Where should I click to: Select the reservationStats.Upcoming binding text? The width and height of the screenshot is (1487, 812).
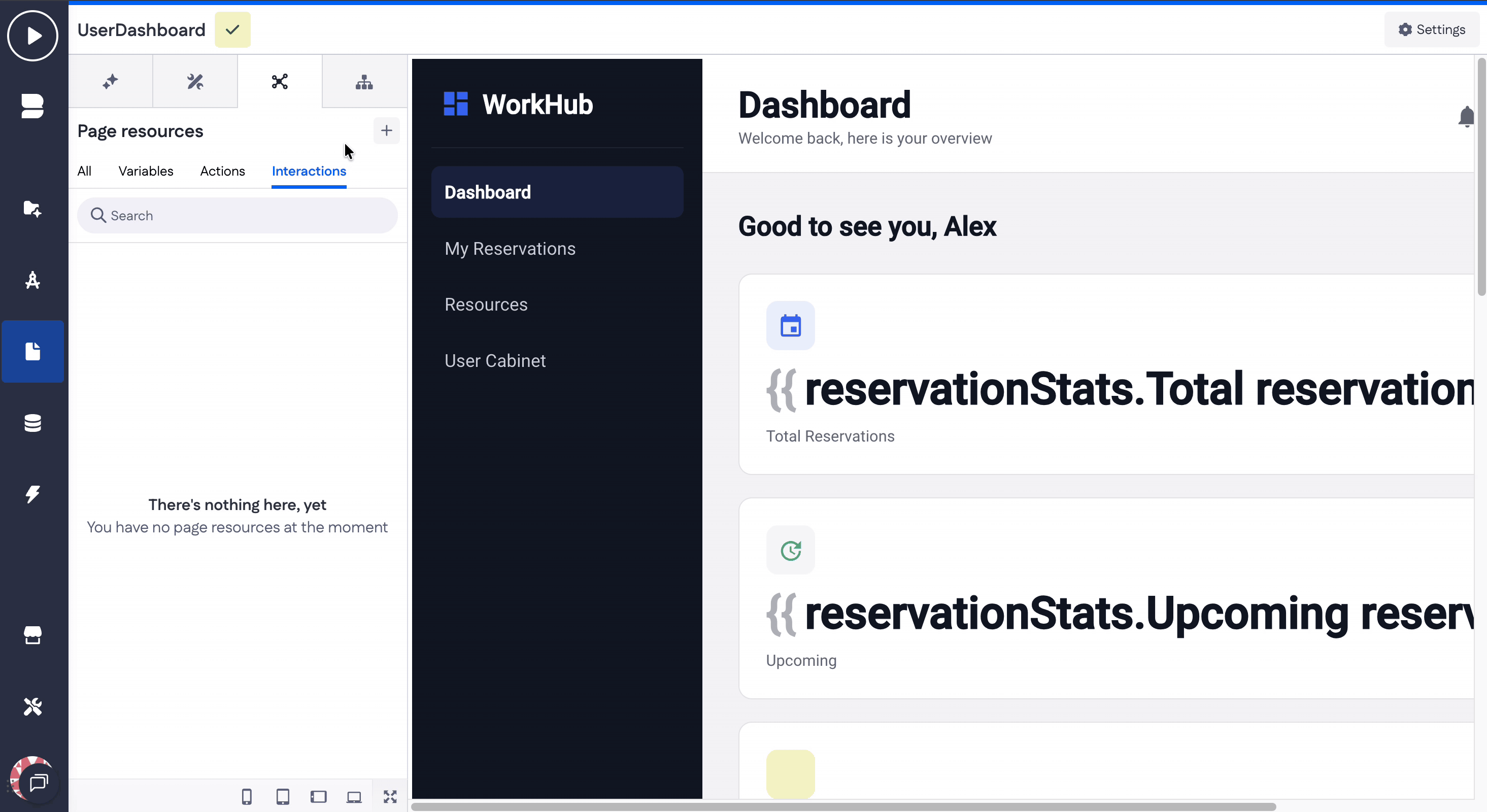pos(1120,614)
